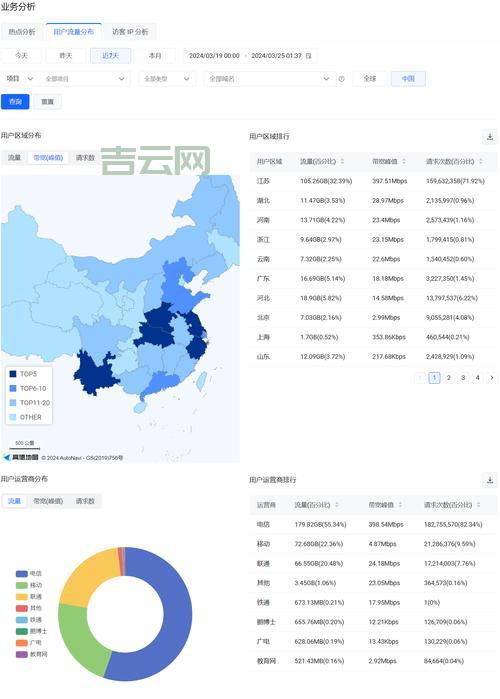Click the 高德地图 logo on map
The width and height of the screenshot is (500, 699).
tap(21, 457)
